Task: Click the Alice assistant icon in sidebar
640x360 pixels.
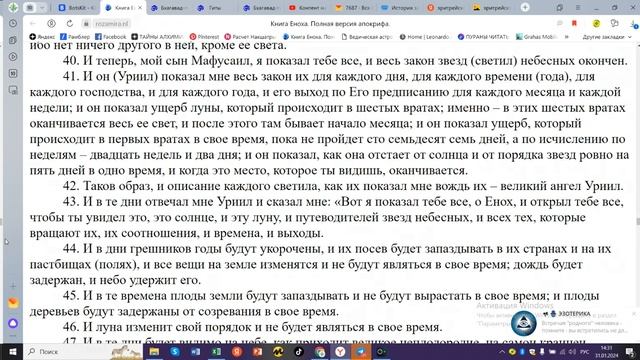Action: tap(13, 323)
